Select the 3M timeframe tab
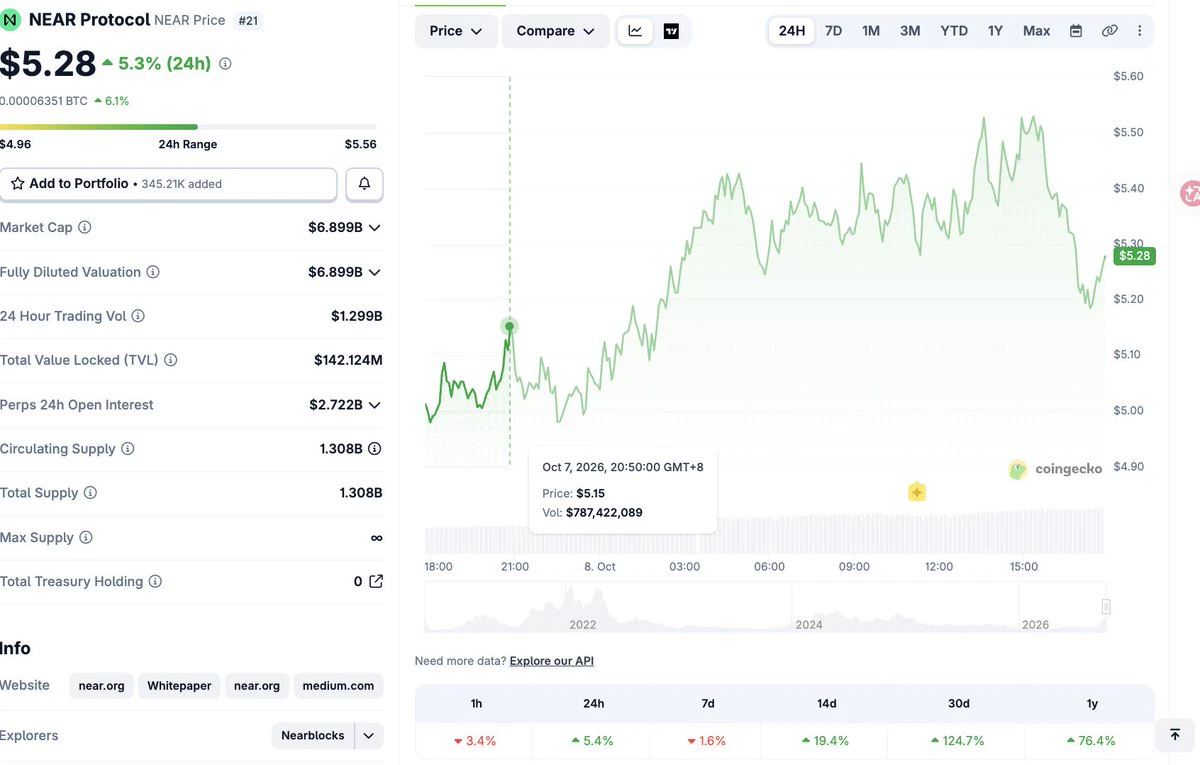 [x=910, y=31]
